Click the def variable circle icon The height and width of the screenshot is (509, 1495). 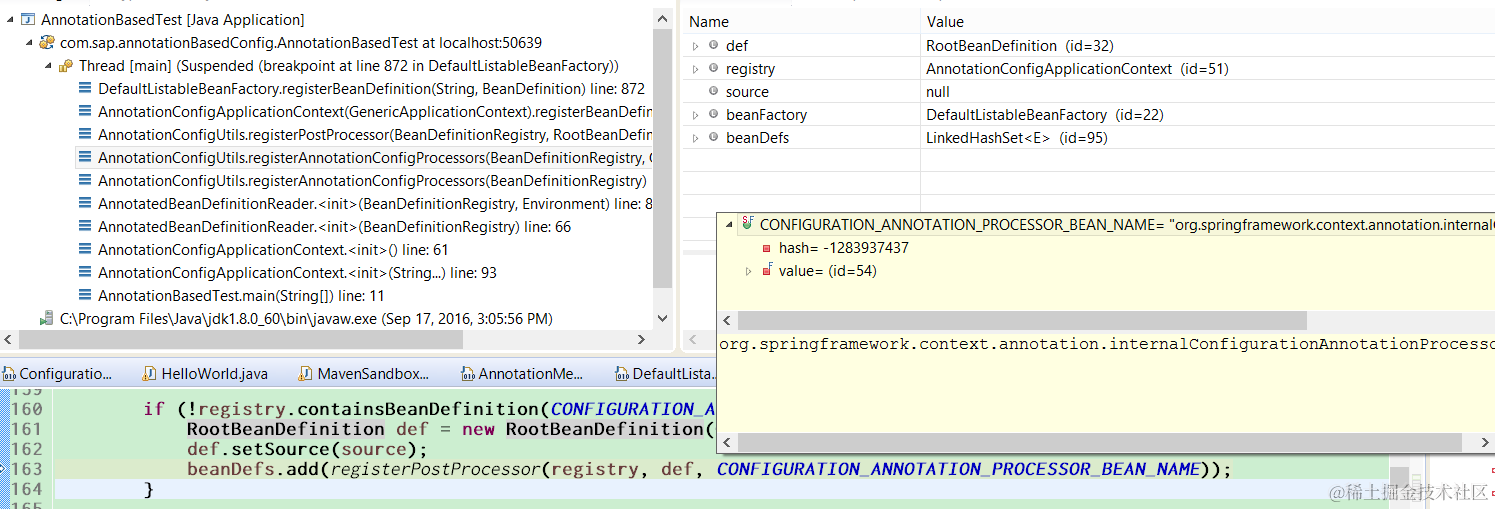(x=713, y=46)
